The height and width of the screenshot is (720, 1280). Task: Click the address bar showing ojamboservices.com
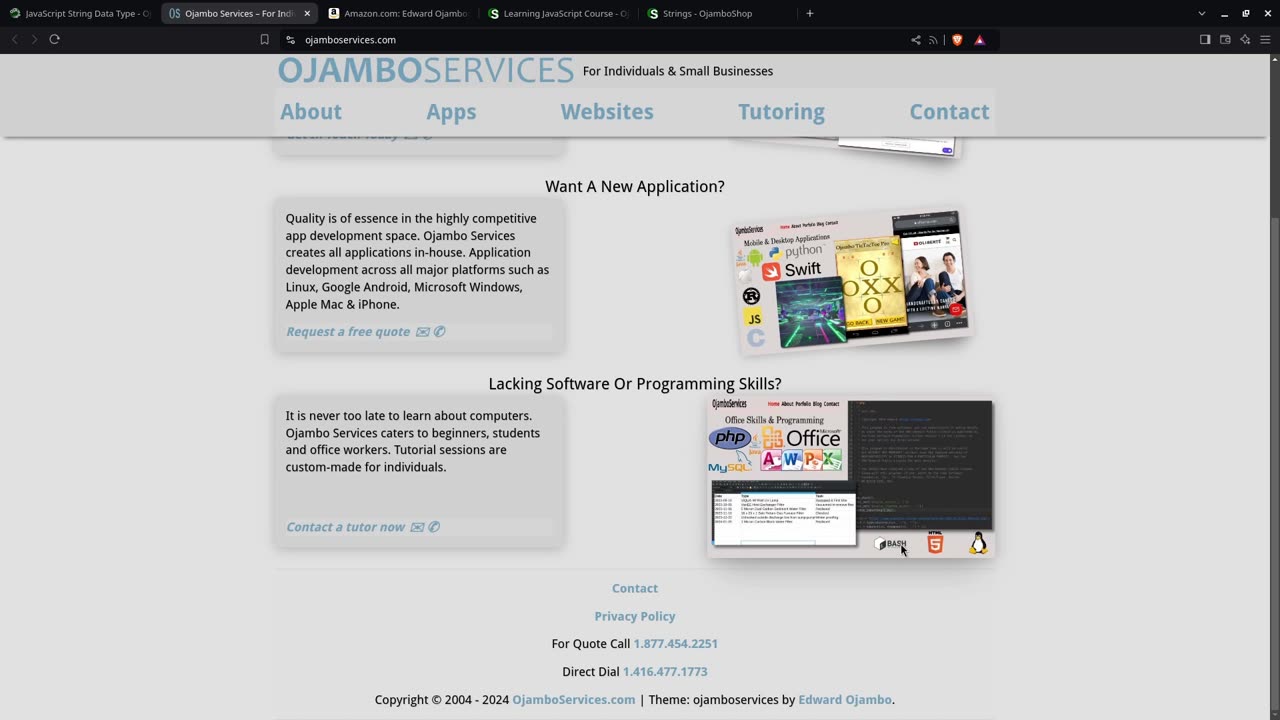[600, 40]
